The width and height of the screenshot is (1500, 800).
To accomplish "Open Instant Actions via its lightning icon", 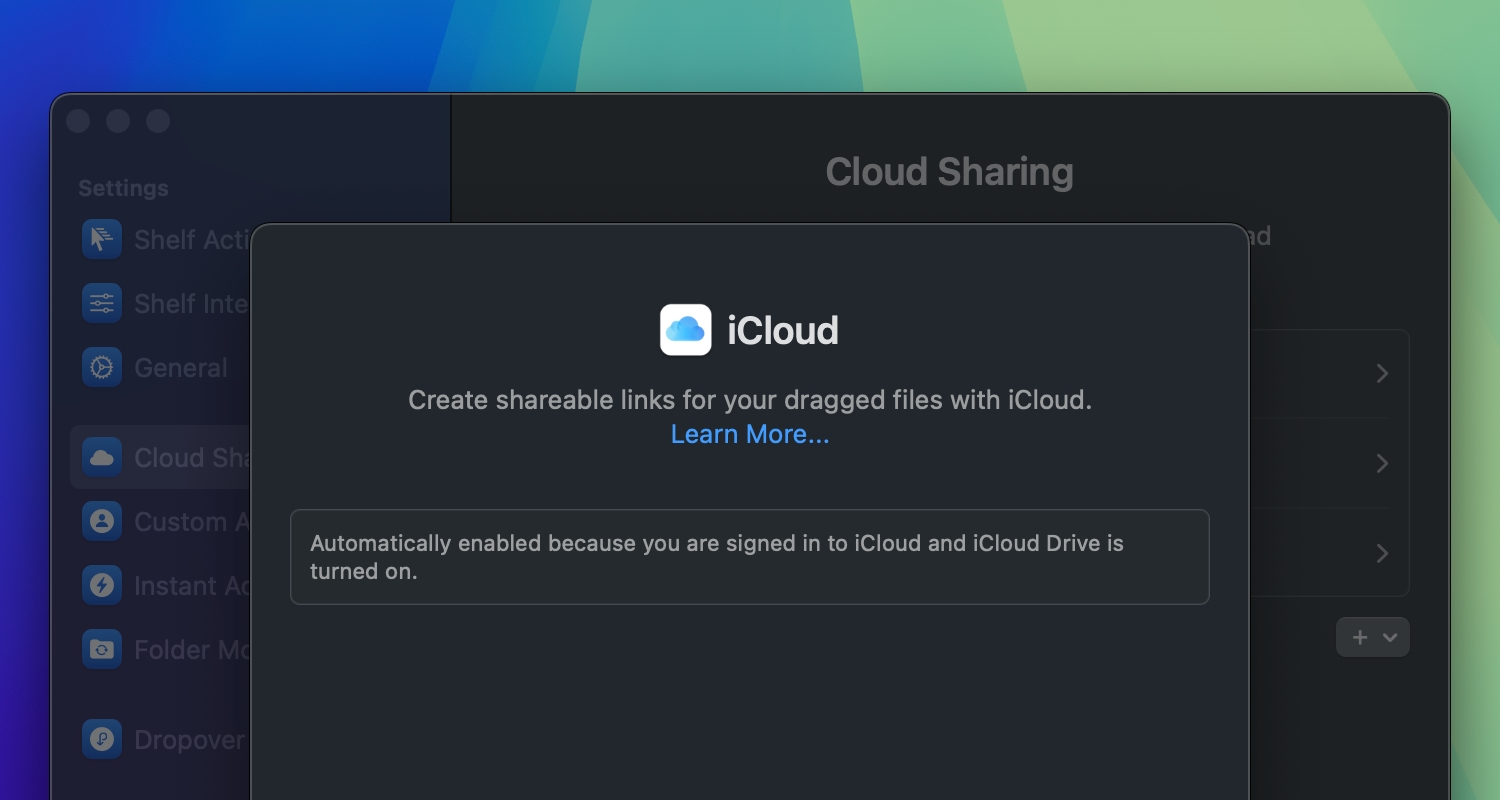I will 102,585.
